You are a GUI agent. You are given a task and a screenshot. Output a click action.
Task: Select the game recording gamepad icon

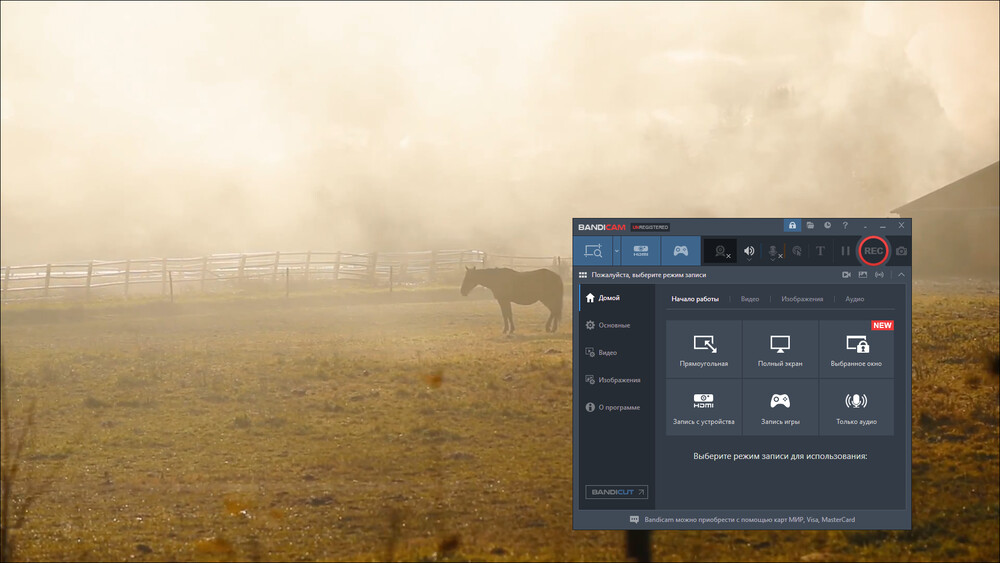(x=680, y=251)
